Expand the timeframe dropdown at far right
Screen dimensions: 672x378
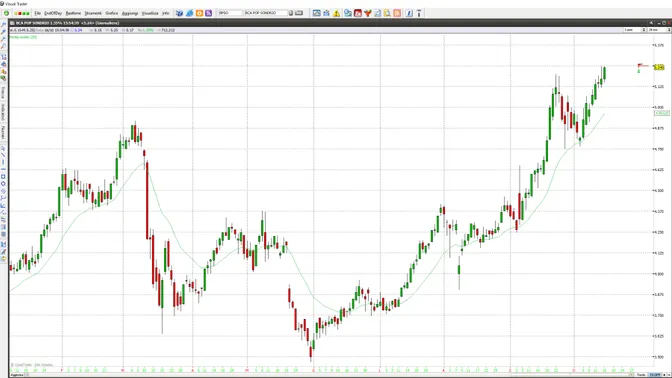(x=659, y=30)
